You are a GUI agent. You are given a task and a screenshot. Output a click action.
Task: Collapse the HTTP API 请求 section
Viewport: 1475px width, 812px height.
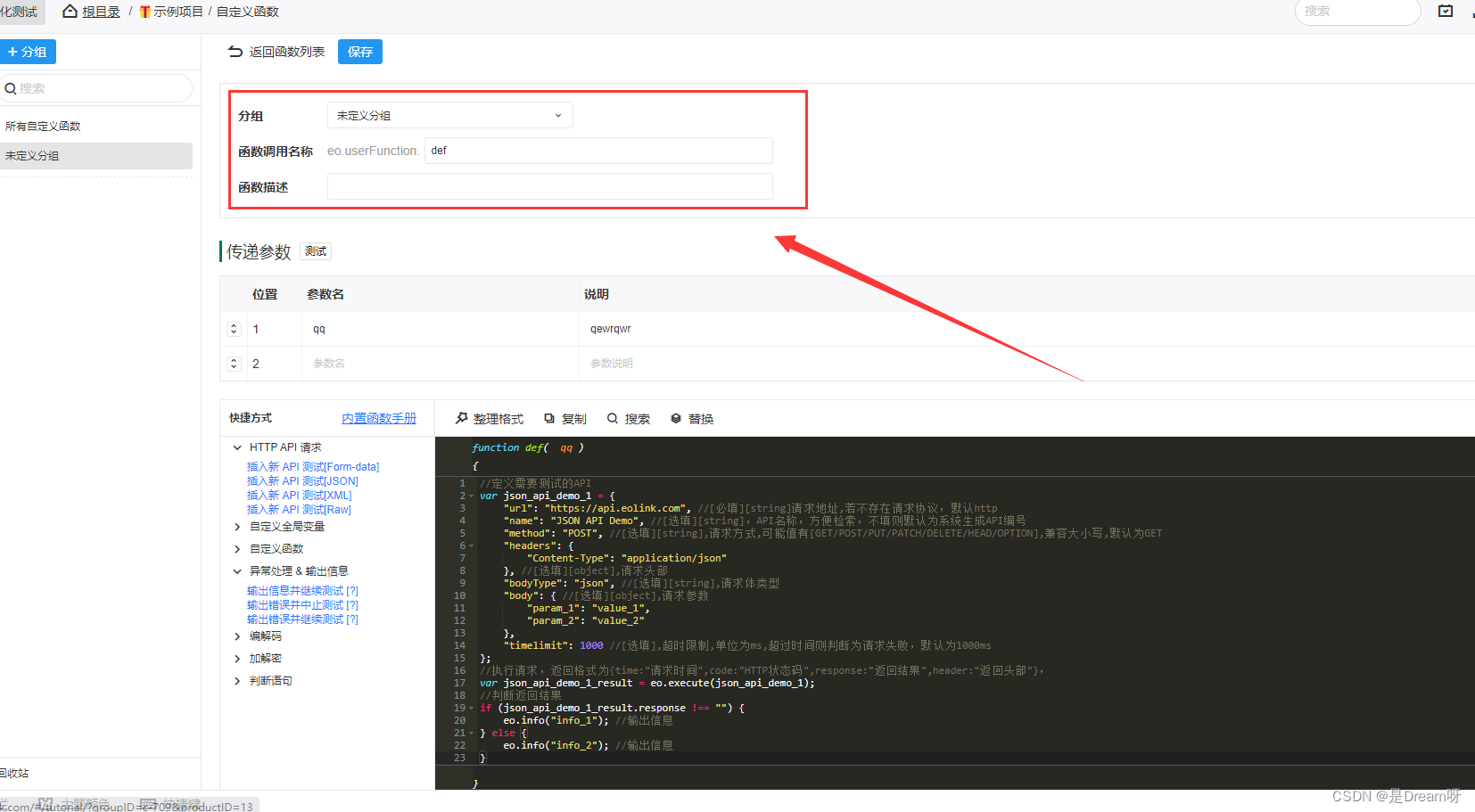click(x=237, y=447)
